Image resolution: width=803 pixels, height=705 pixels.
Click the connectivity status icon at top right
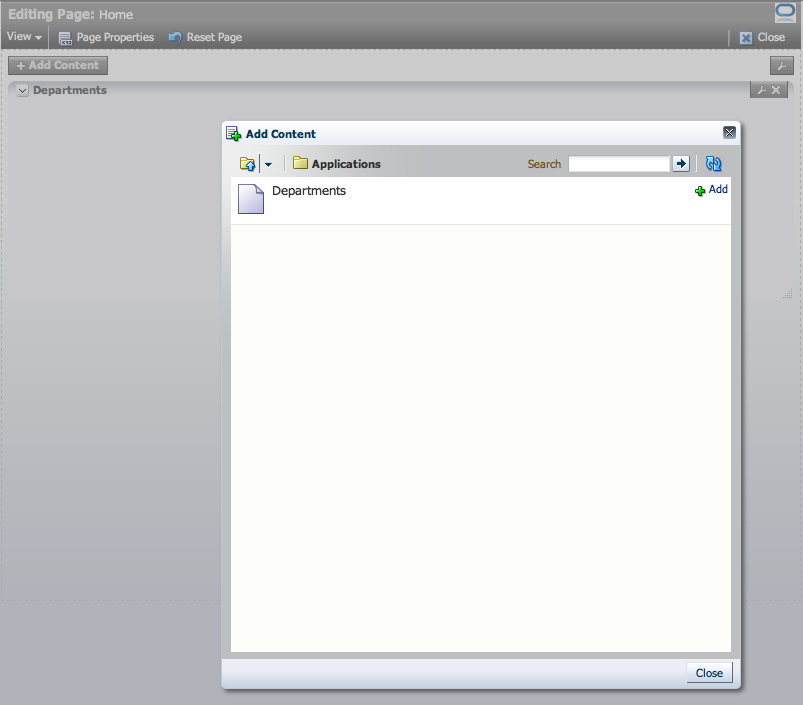click(x=784, y=12)
